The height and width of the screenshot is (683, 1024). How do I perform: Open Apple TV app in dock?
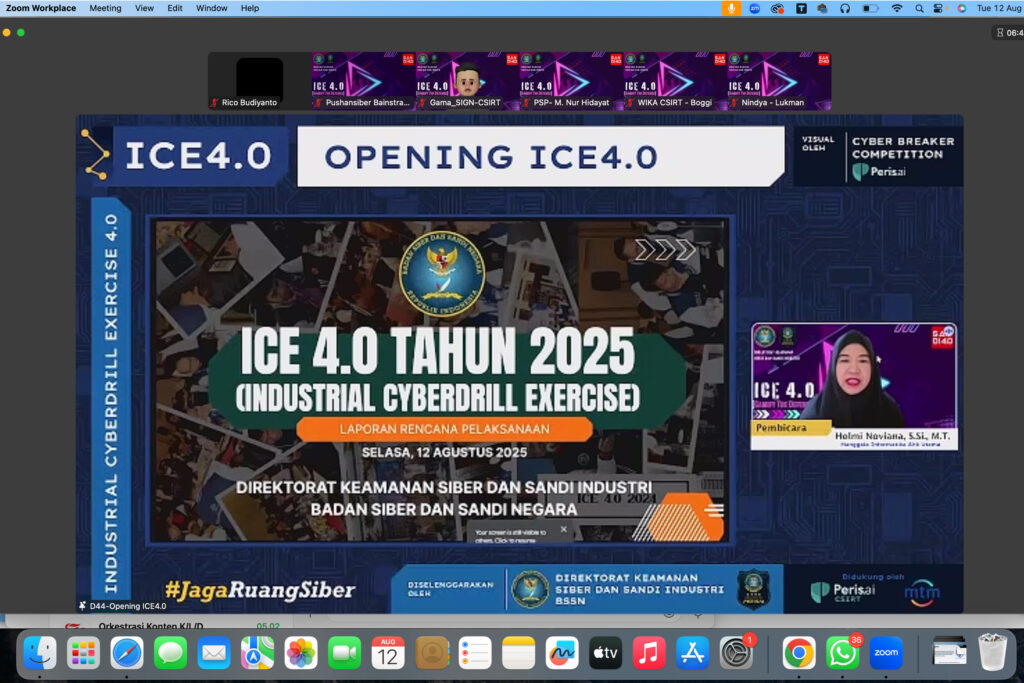tap(605, 653)
